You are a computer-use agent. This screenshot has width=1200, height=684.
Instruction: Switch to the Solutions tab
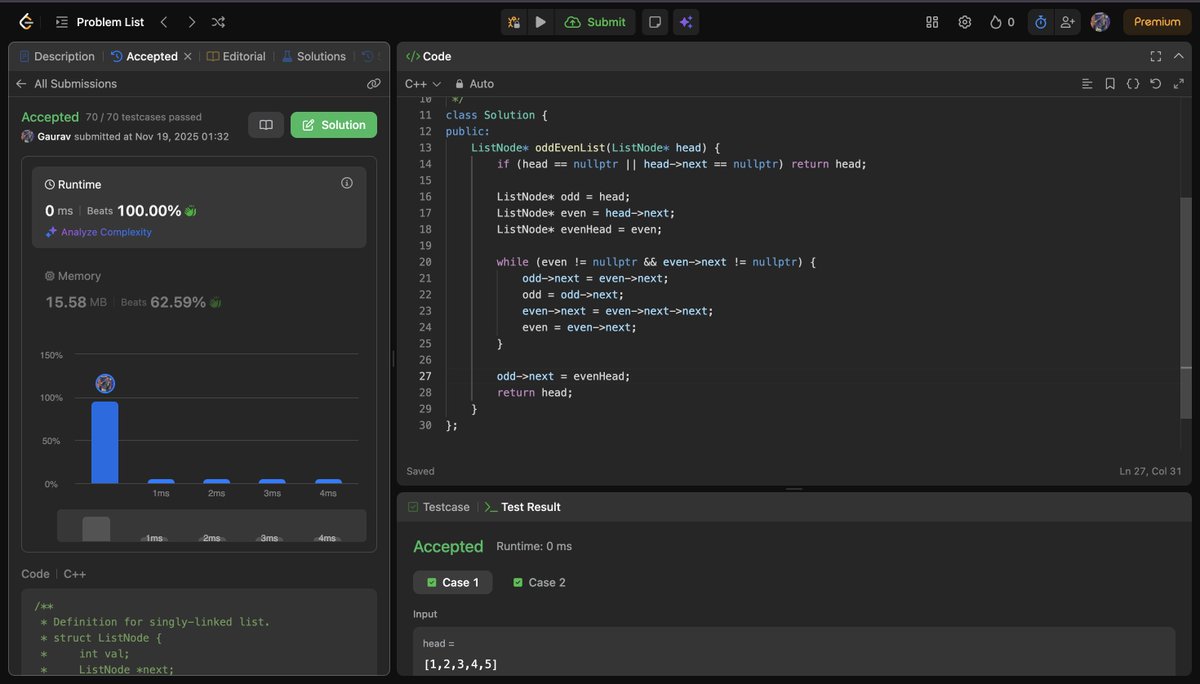[x=314, y=57]
